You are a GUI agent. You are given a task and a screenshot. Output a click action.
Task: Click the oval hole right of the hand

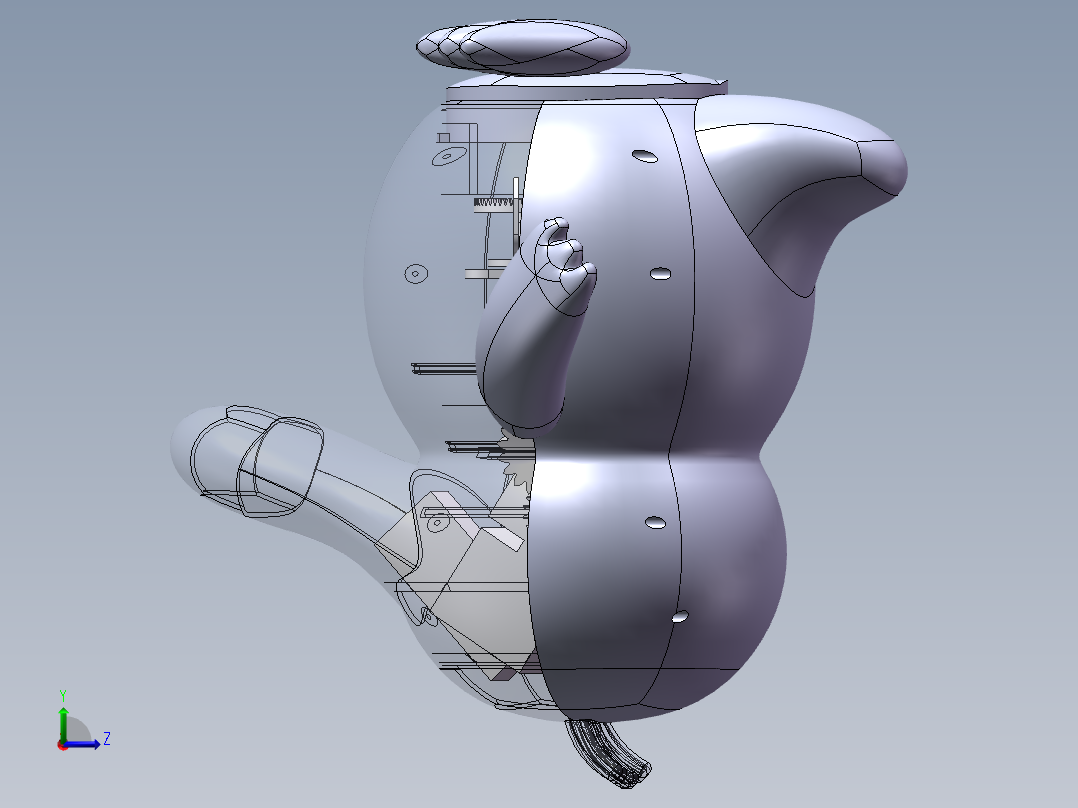point(659,273)
